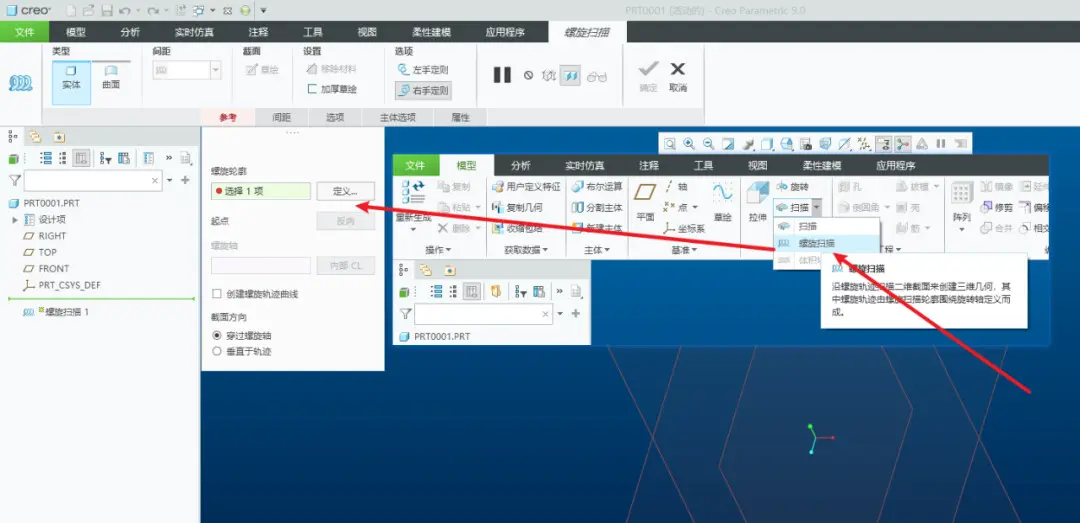Click the no-preview circle icon

[528, 76]
